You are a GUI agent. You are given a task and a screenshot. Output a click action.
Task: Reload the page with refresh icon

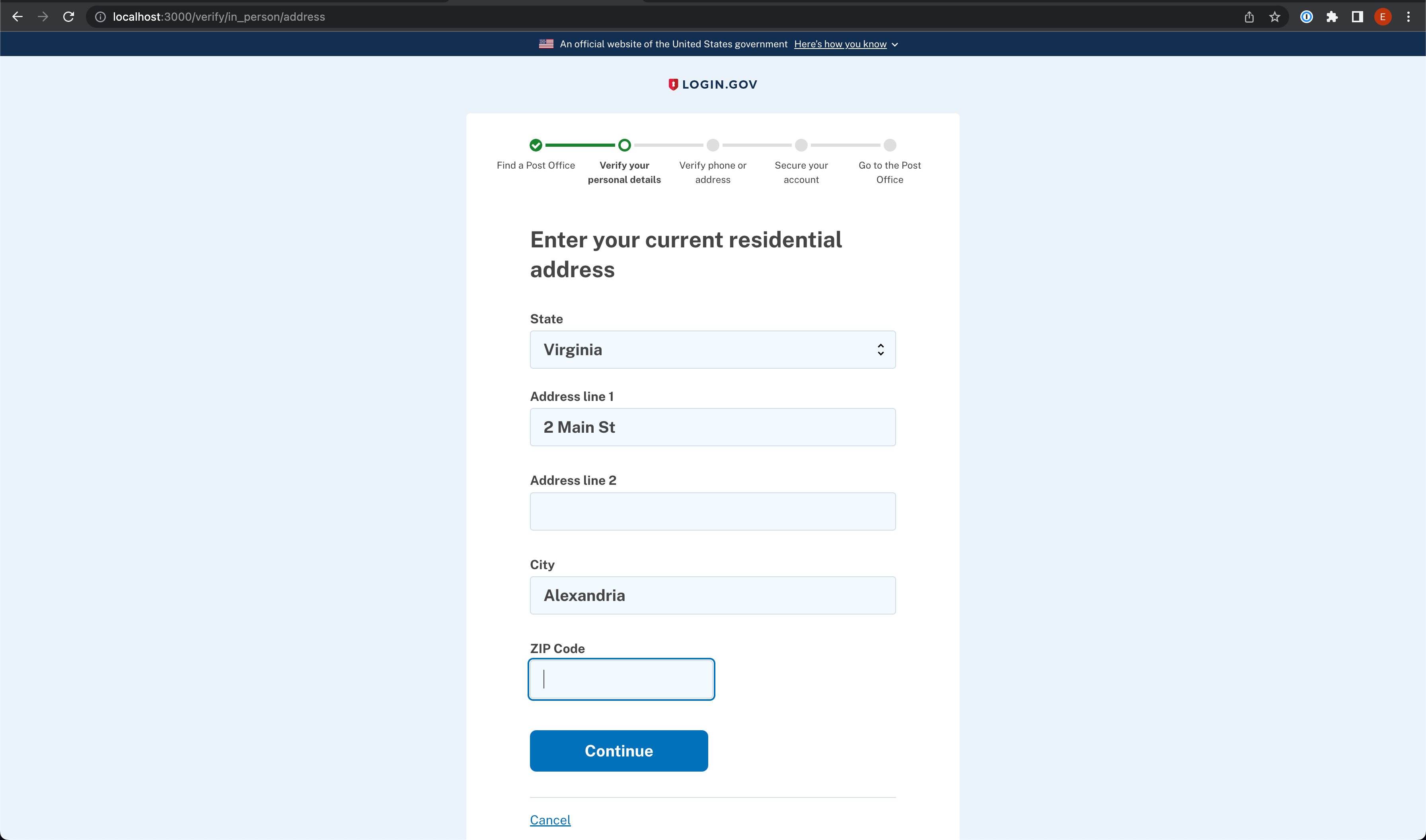(68, 17)
